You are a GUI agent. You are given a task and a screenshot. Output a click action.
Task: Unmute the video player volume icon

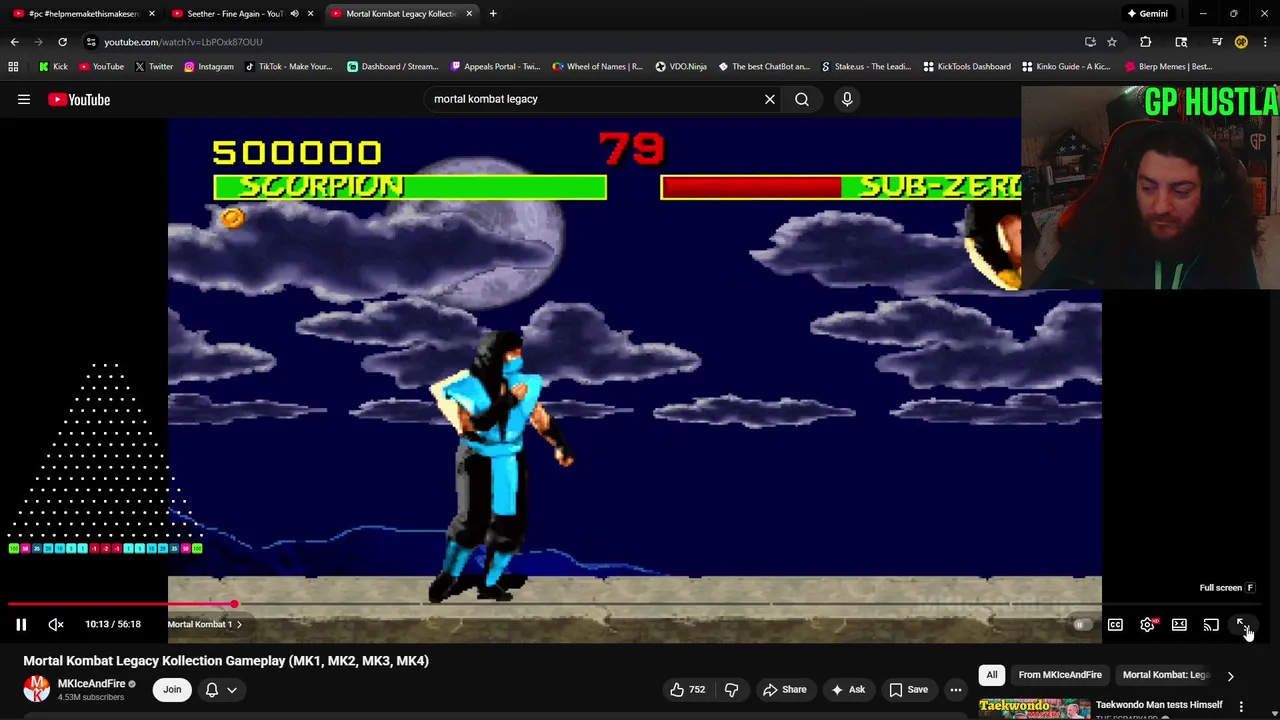[x=56, y=625]
